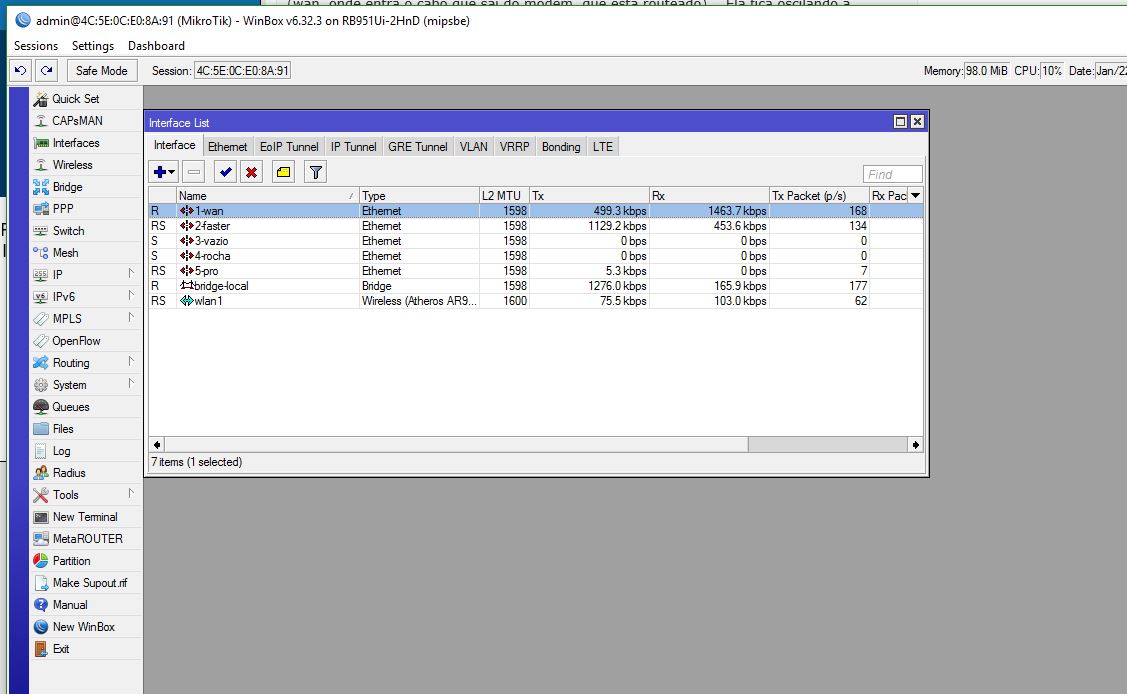
Task: Select the bridge-local interface row
Action: pyautogui.click(x=535, y=286)
